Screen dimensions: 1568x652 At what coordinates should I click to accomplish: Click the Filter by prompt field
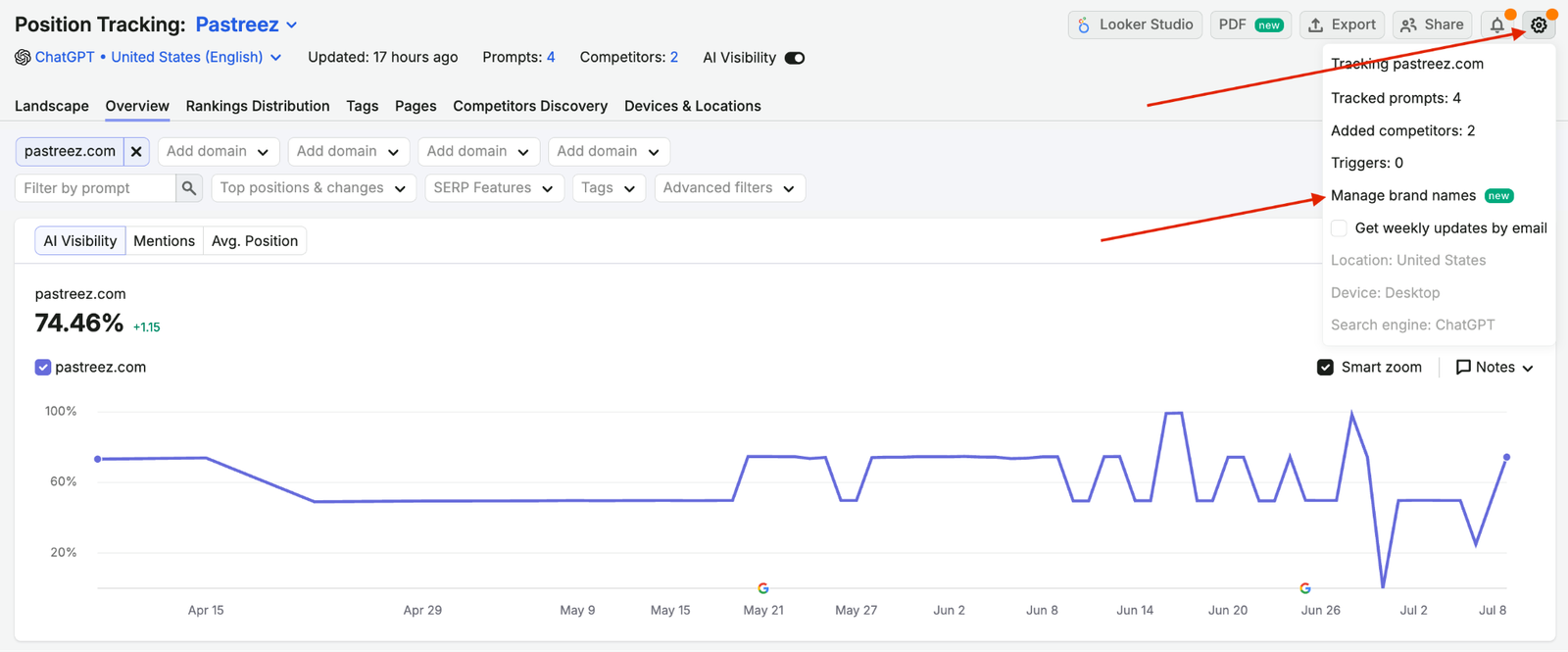[96, 188]
